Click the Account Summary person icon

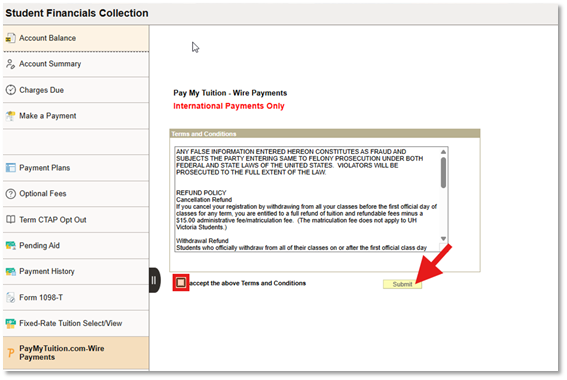(x=10, y=64)
